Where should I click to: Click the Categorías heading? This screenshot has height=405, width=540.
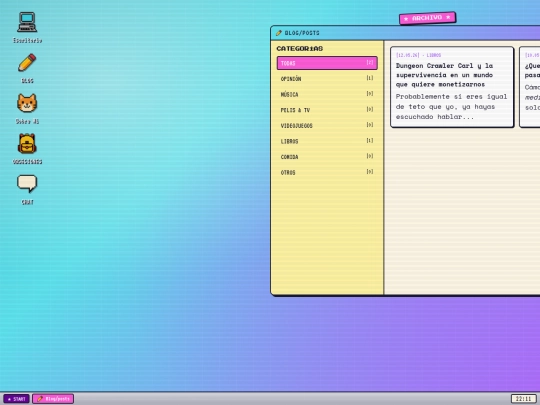[300, 49]
